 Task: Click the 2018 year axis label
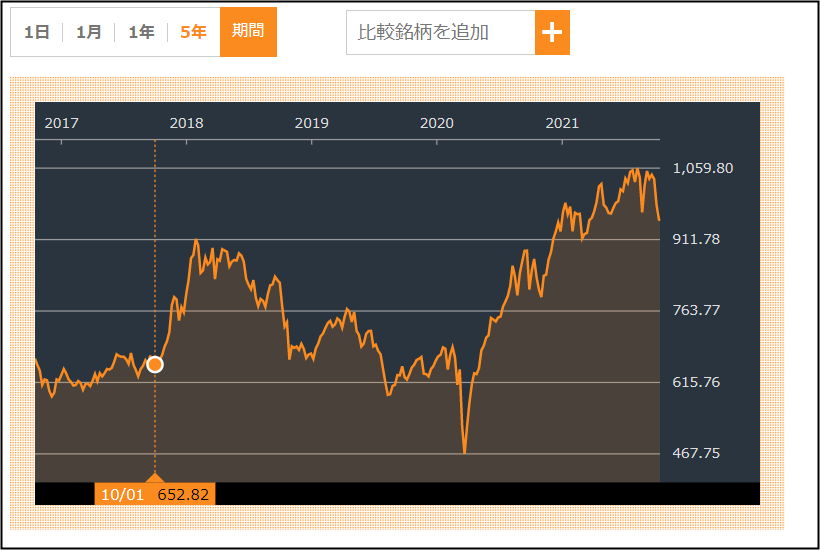[186, 123]
